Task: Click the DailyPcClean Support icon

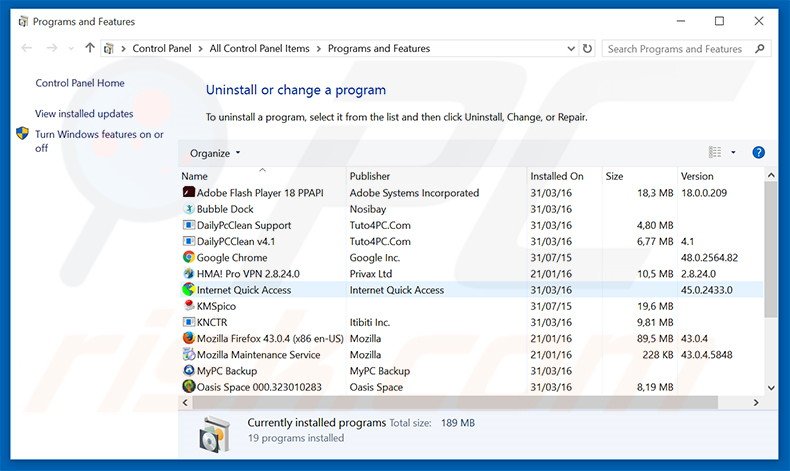Action: click(188, 225)
